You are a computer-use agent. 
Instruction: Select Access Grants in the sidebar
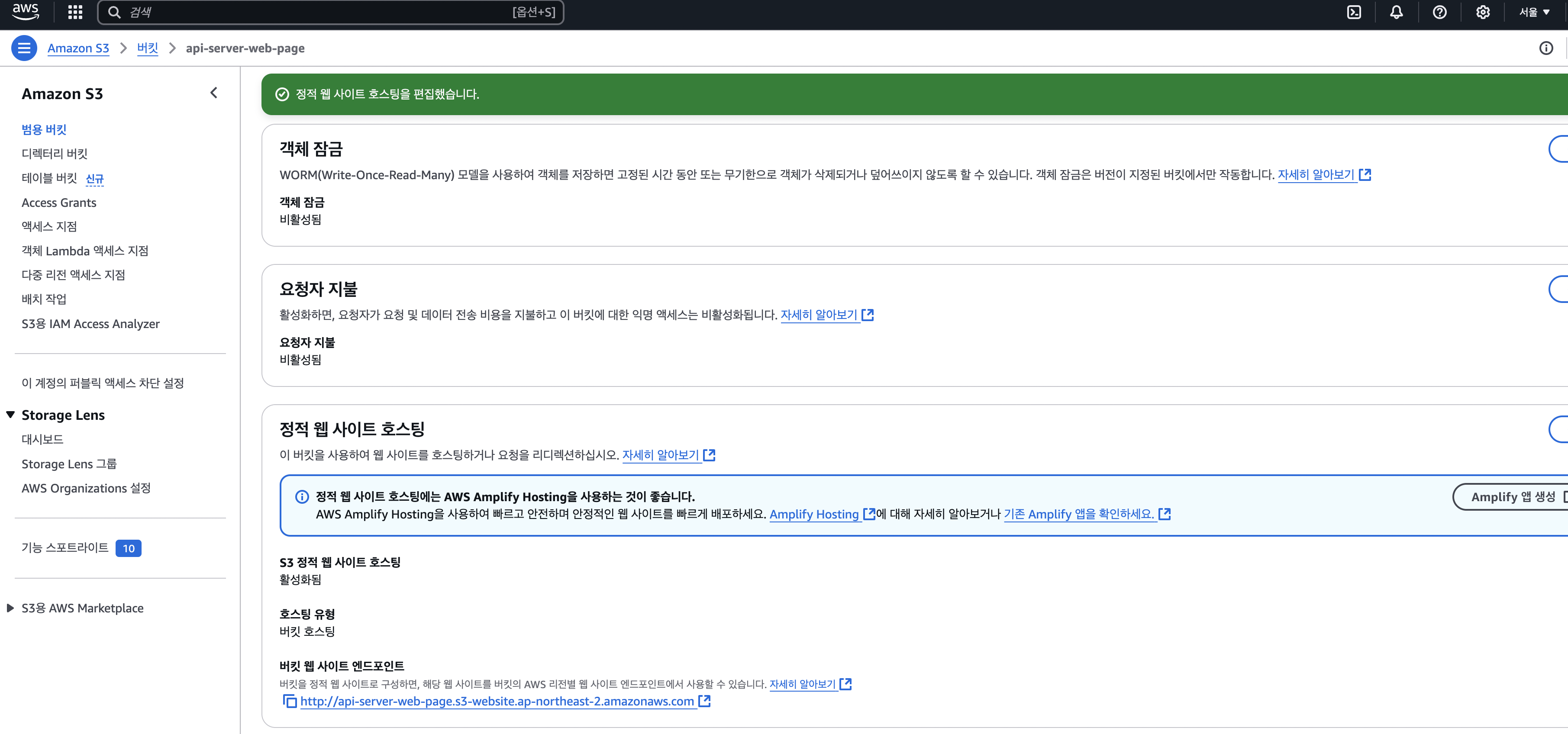pyautogui.click(x=59, y=203)
